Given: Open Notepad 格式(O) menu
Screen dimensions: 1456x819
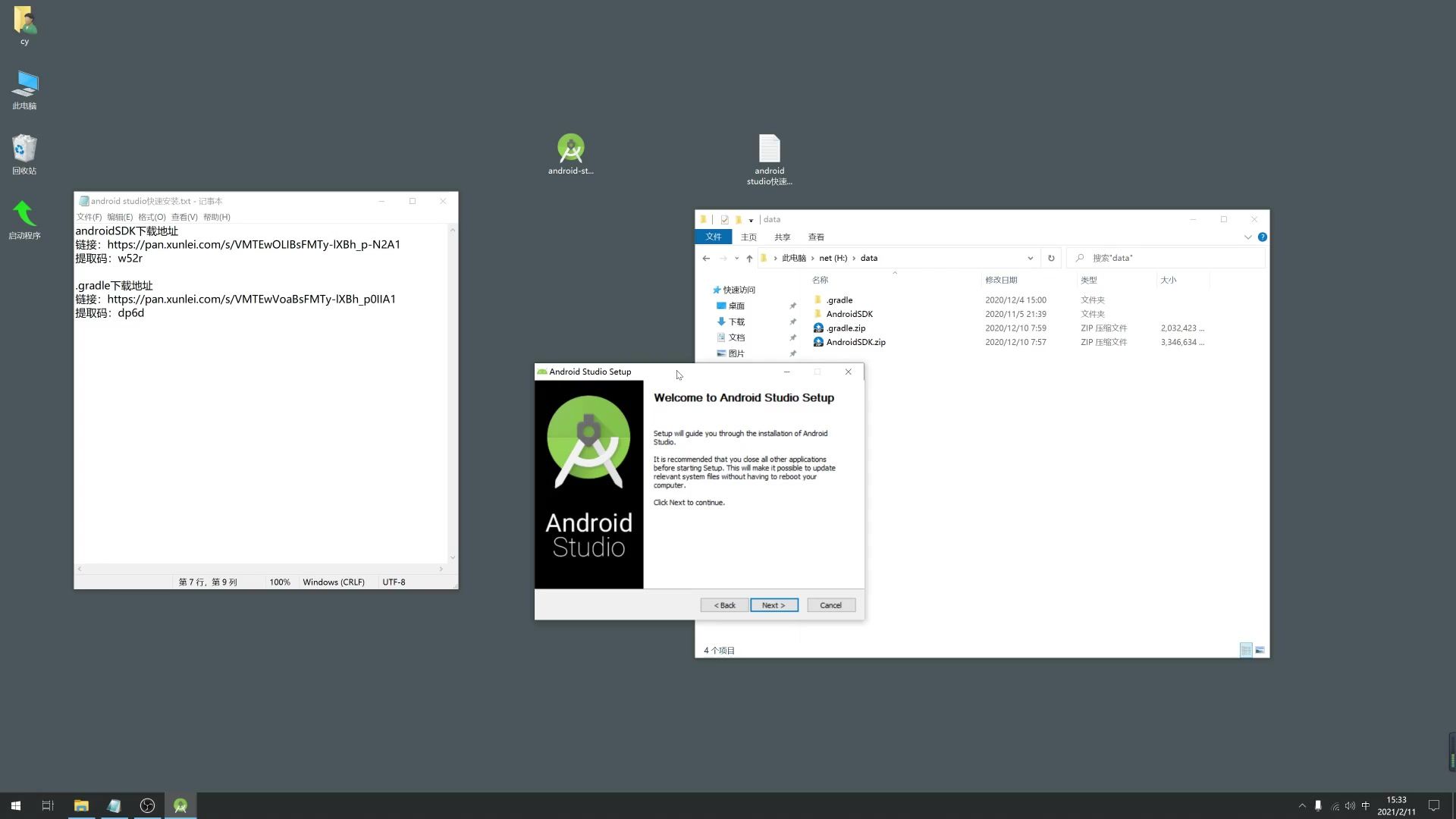Looking at the screenshot, I should click(x=152, y=217).
